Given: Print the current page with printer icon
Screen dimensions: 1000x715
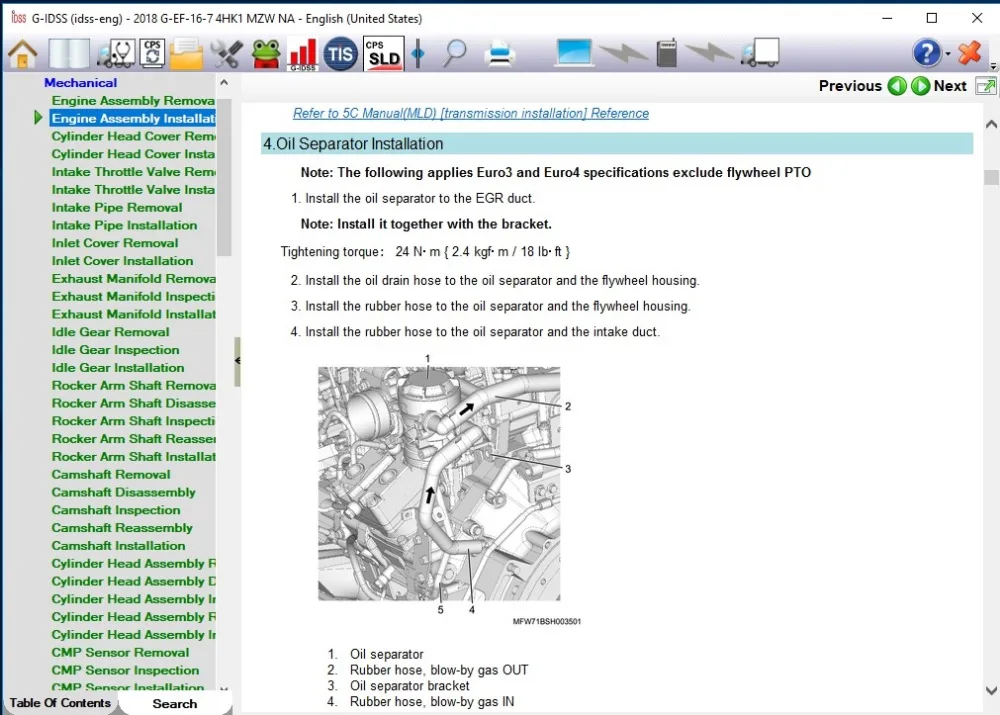Looking at the screenshot, I should coord(499,54).
